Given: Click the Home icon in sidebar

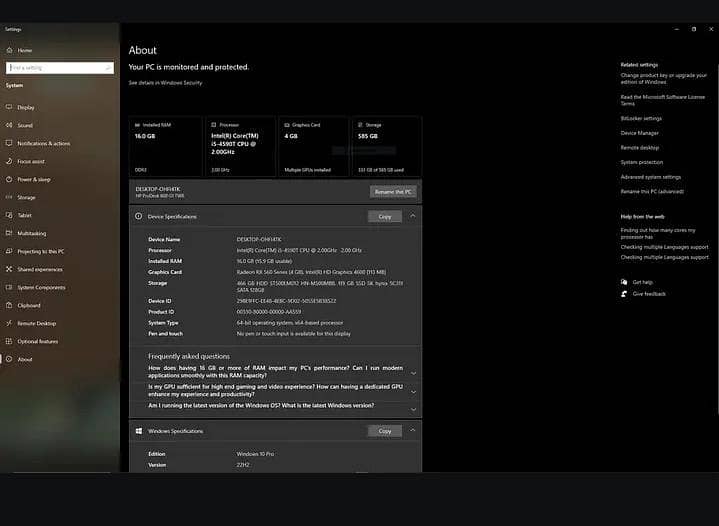Looking at the screenshot, I should 9,50.
